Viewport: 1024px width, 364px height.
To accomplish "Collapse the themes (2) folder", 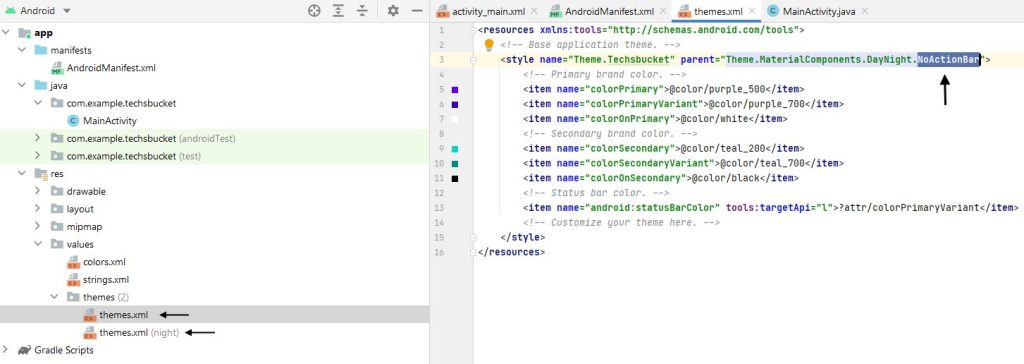I will click(54, 297).
